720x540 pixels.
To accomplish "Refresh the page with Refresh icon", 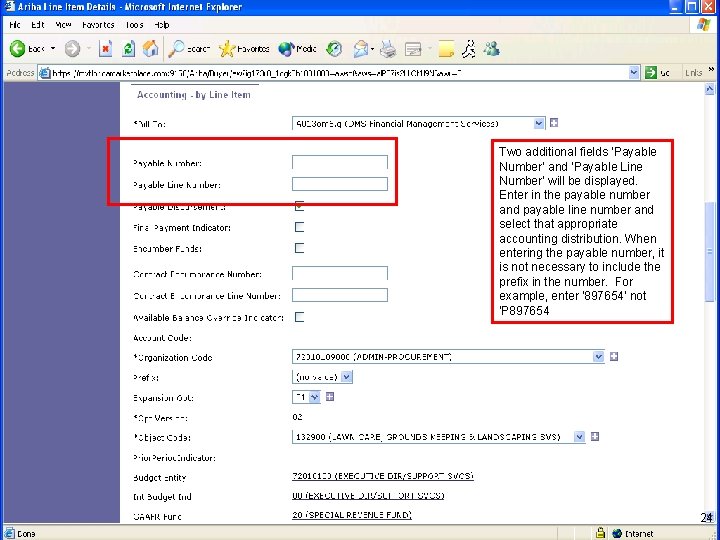I will (x=128, y=49).
